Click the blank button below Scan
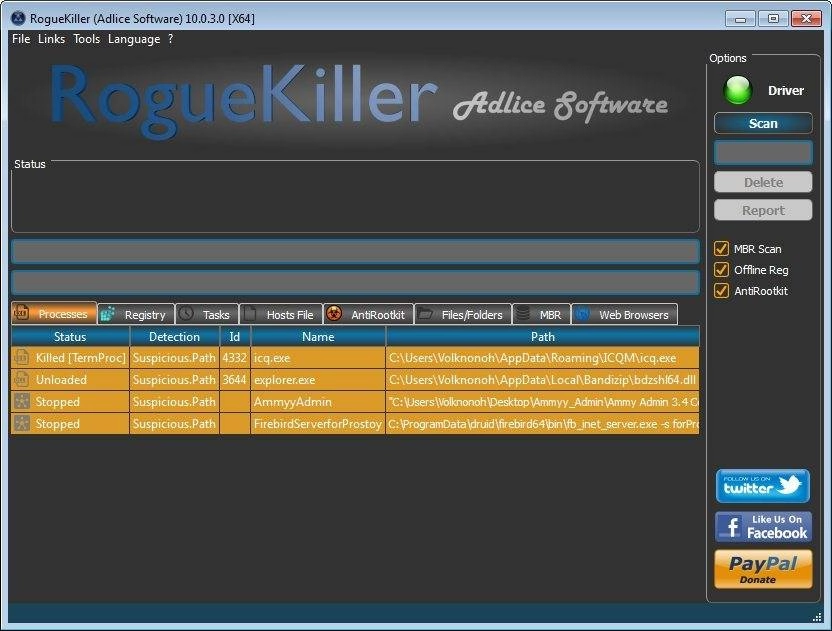 tap(763, 153)
